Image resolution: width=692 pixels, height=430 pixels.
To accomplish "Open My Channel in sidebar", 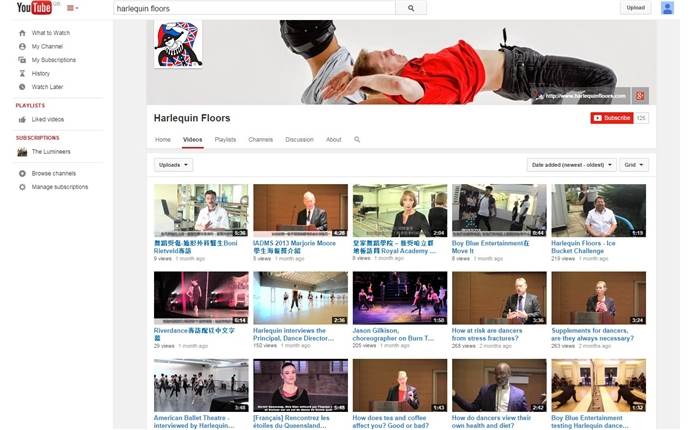I will click(47, 46).
